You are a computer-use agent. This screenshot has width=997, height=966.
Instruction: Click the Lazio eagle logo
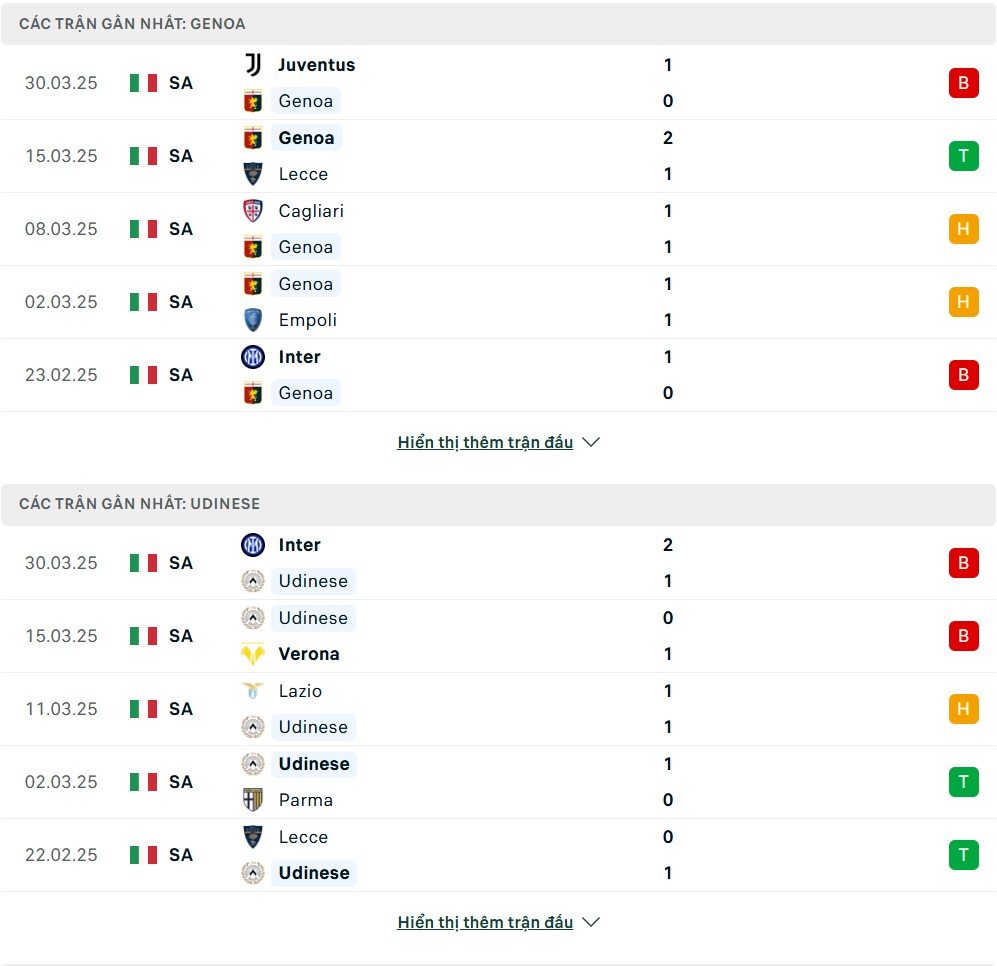point(253,691)
